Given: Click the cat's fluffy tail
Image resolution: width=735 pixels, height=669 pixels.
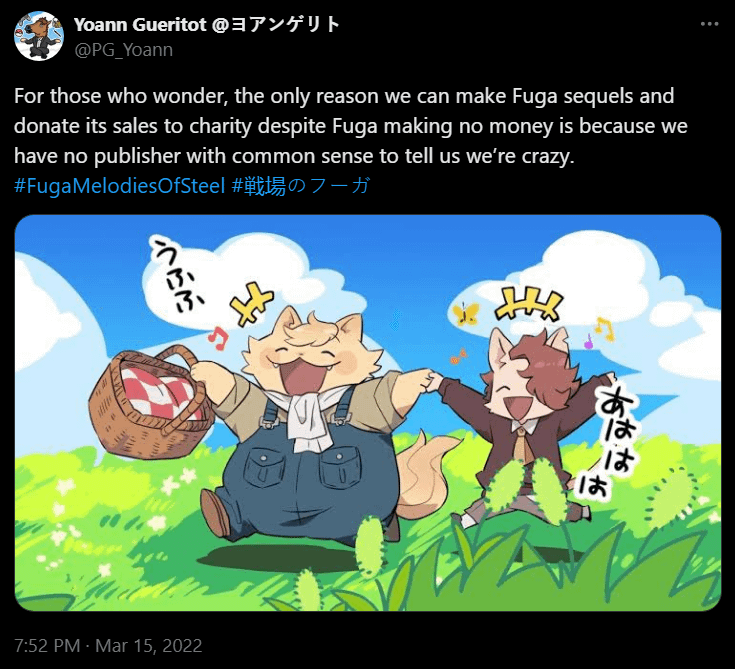Looking at the screenshot, I should coord(423,474).
